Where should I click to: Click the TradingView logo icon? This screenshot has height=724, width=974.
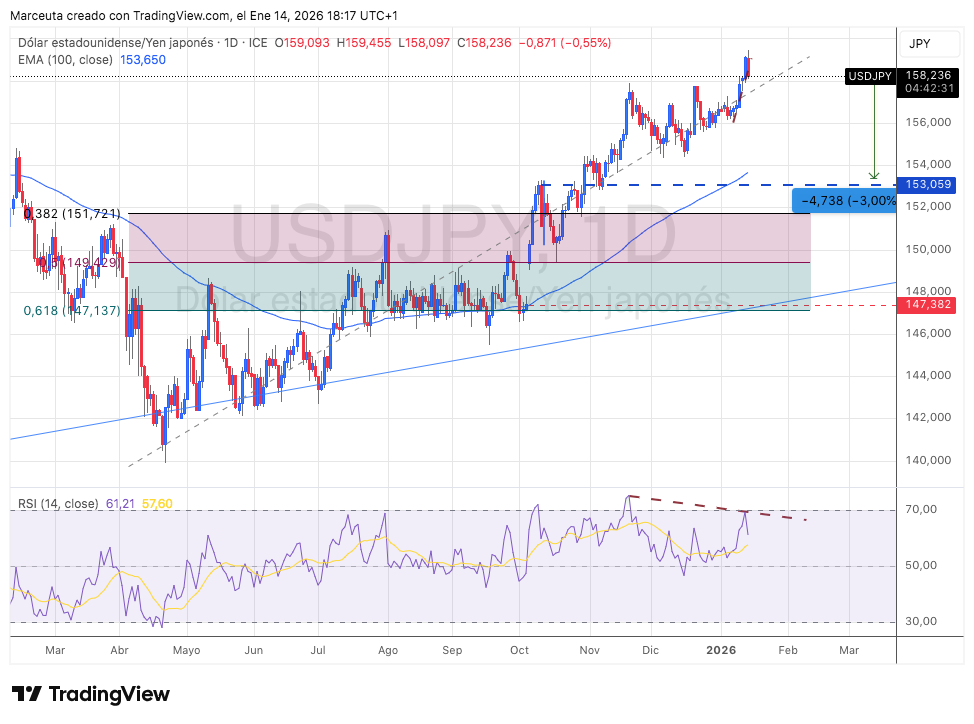[x=27, y=694]
